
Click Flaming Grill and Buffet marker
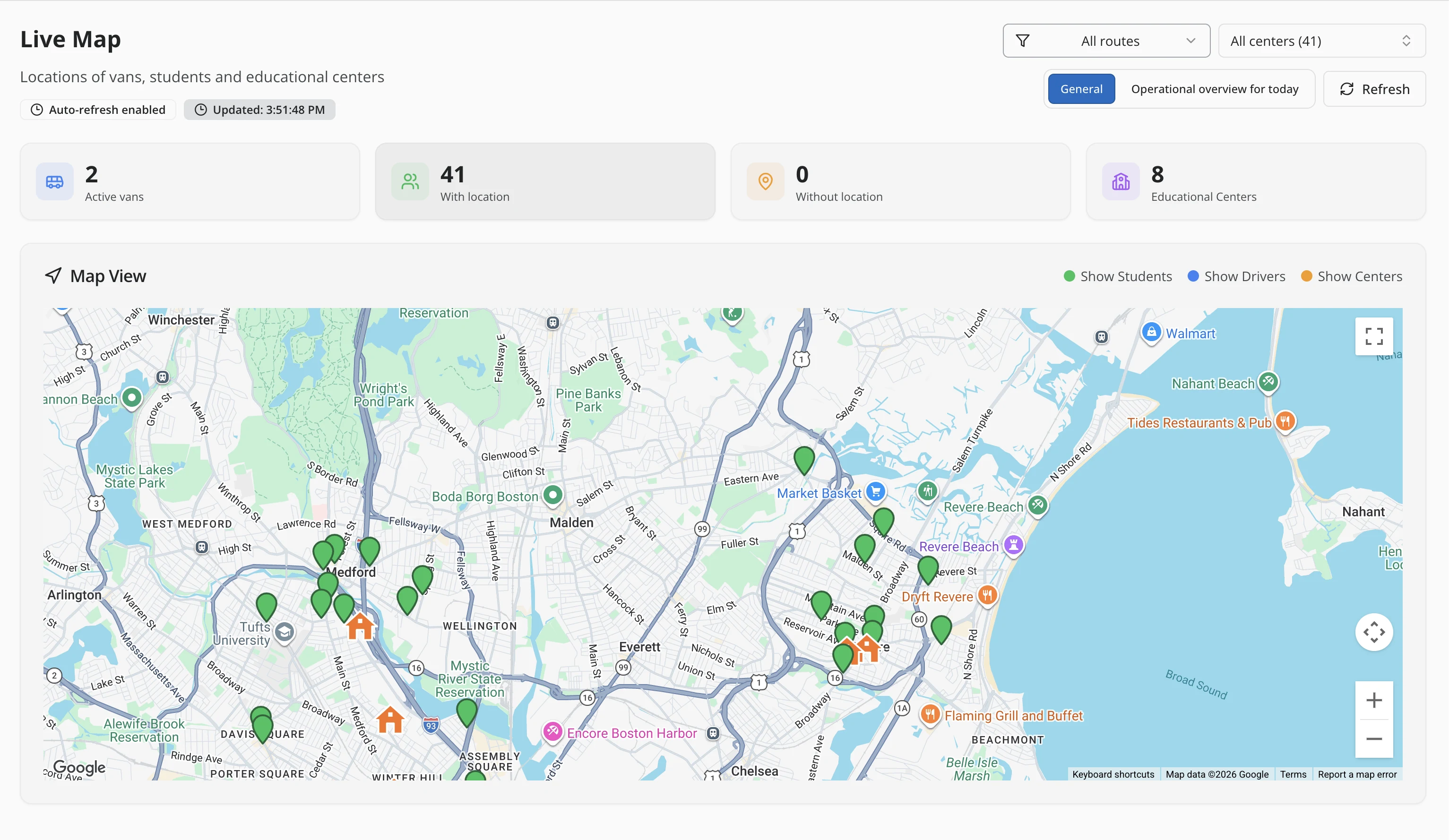pyautogui.click(x=930, y=715)
